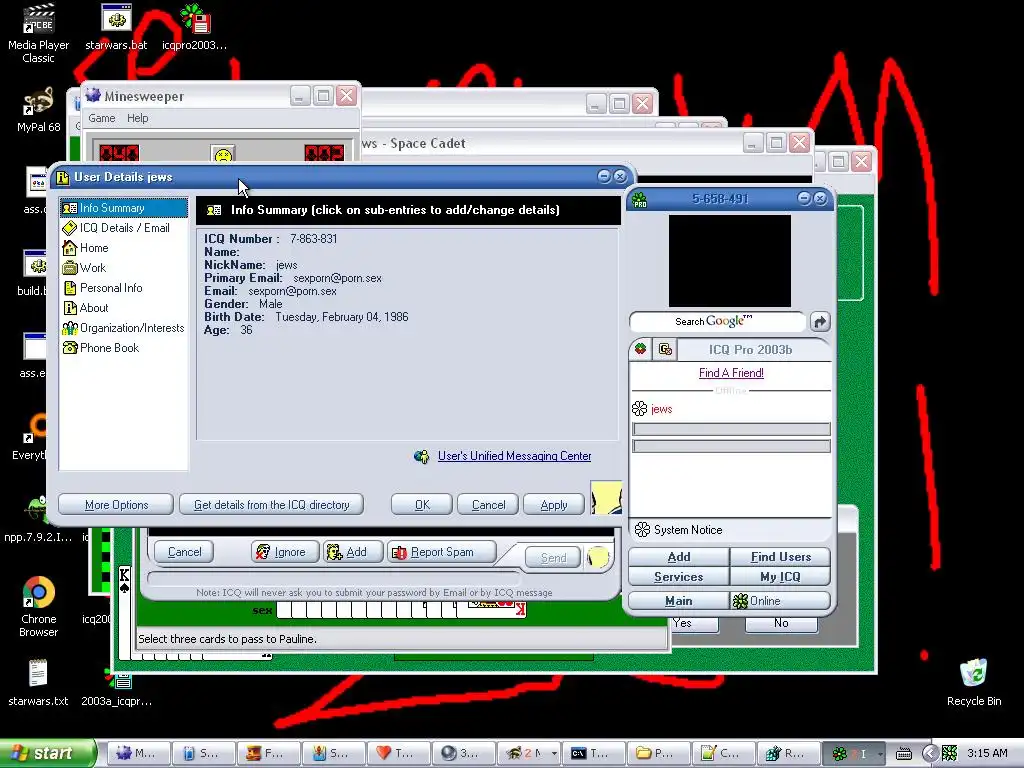The width and height of the screenshot is (1024, 768).
Task: Switch to the heart icon taskbar button
Action: tap(399, 753)
